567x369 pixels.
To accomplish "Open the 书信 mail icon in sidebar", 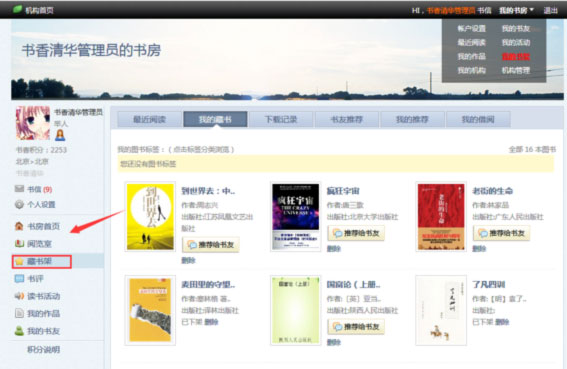I will point(19,189).
